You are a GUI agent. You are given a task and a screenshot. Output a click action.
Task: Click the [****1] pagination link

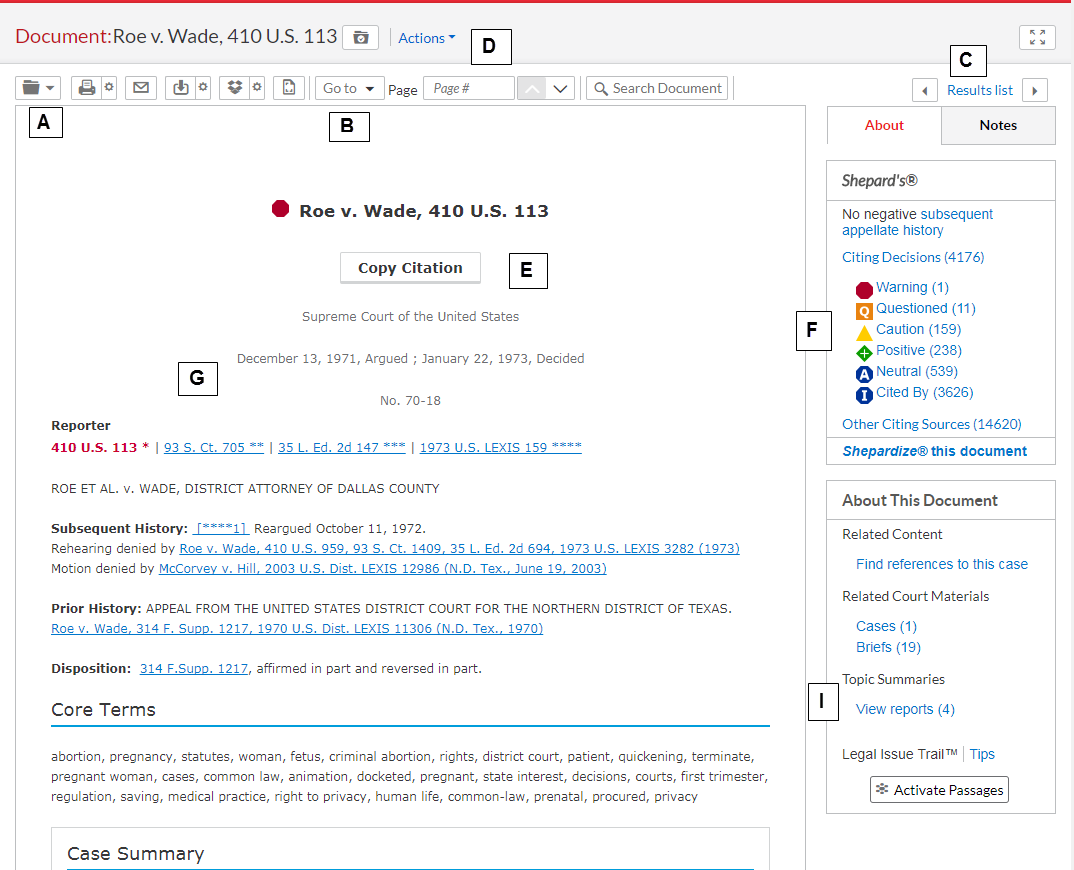click(x=221, y=529)
